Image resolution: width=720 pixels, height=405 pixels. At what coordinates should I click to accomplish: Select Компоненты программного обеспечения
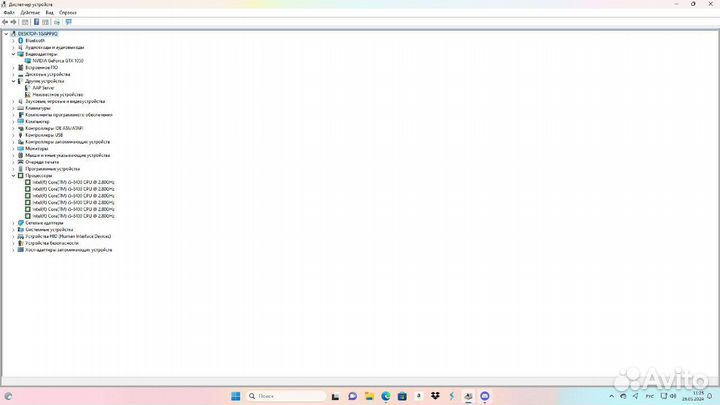coord(69,115)
